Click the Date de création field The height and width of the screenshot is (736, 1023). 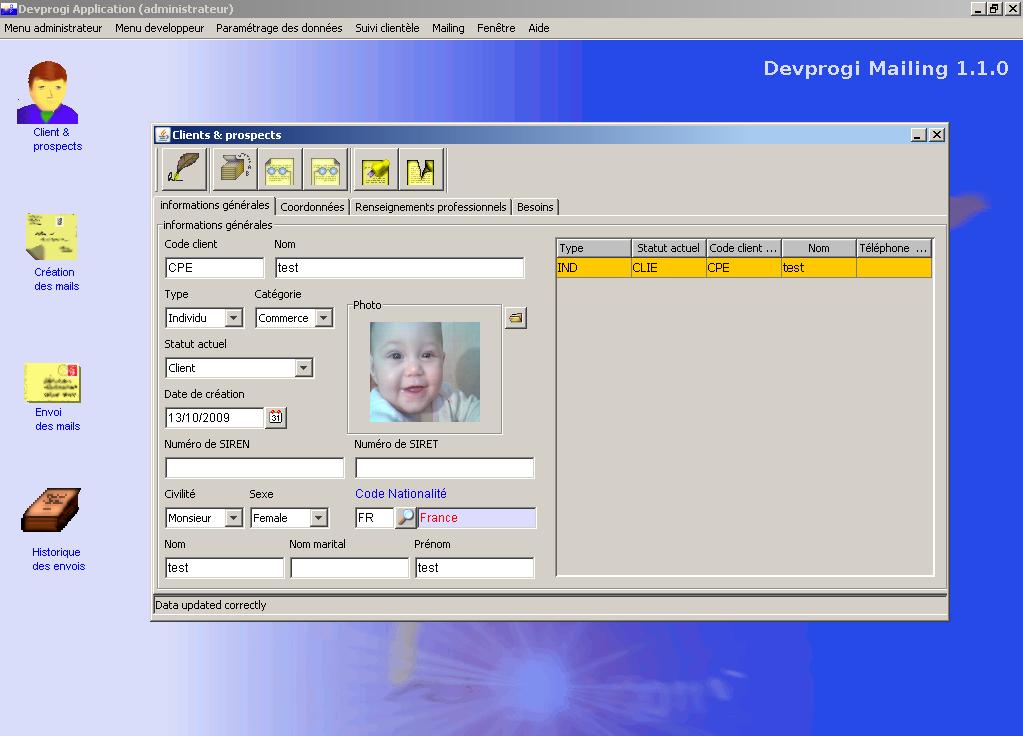click(x=215, y=418)
